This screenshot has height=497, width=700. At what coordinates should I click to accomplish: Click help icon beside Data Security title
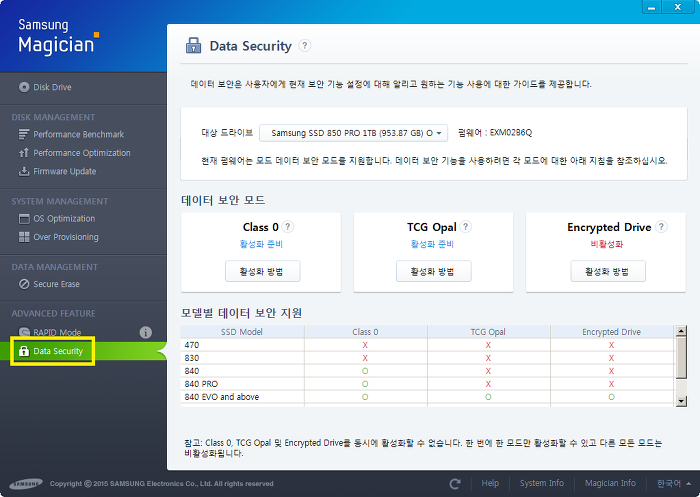click(305, 46)
